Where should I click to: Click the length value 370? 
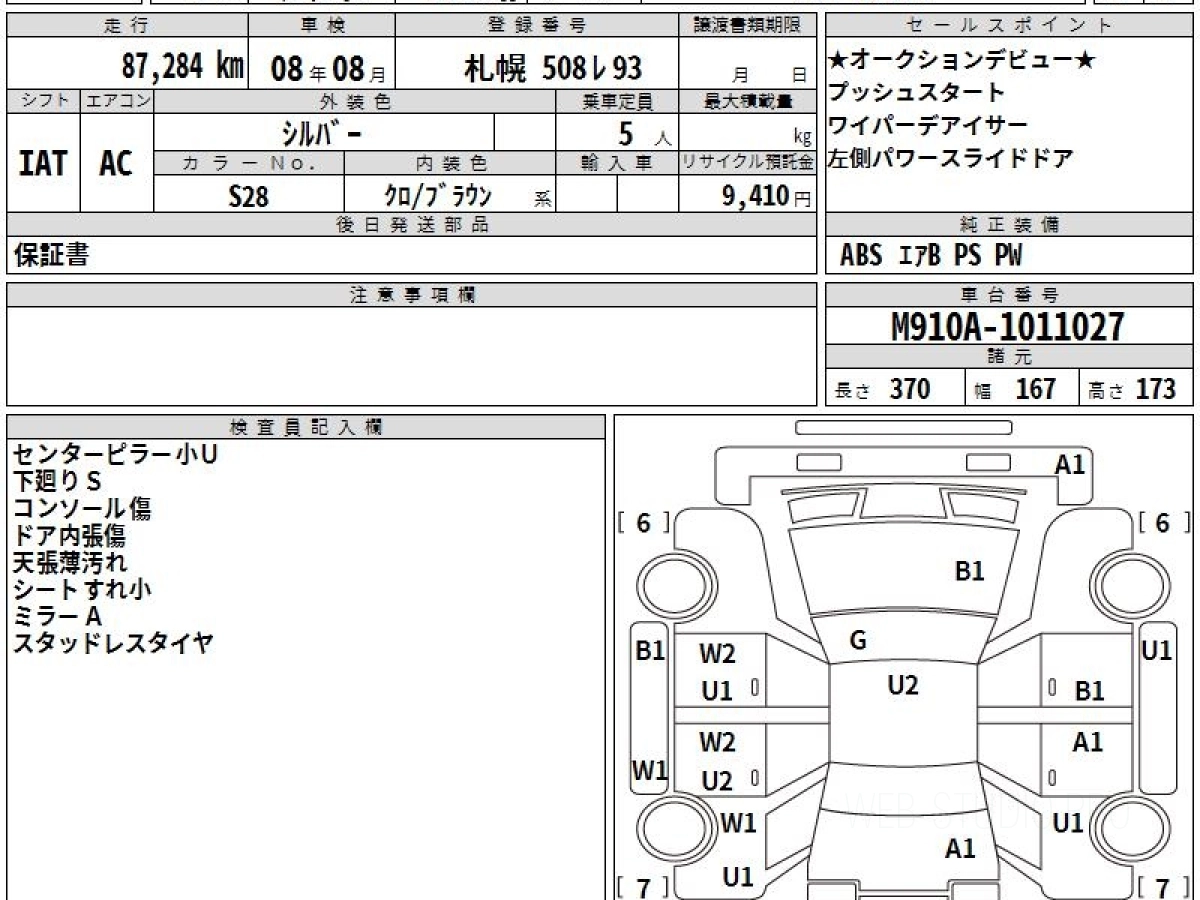point(910,388)
